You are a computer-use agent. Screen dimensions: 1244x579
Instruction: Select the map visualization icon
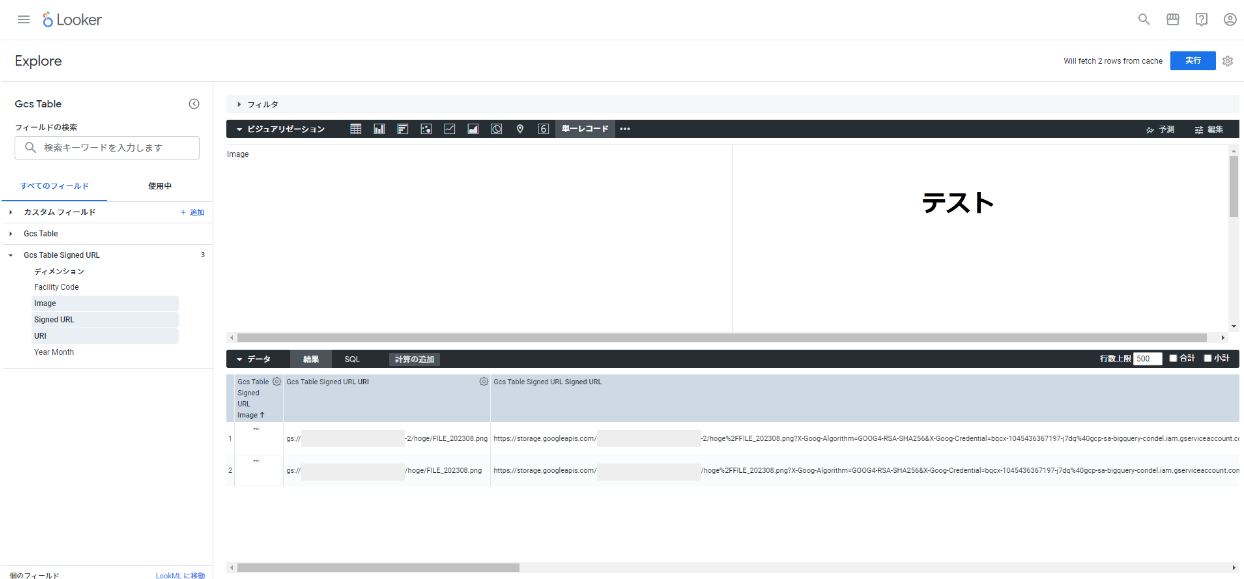(x=519, y=128)
